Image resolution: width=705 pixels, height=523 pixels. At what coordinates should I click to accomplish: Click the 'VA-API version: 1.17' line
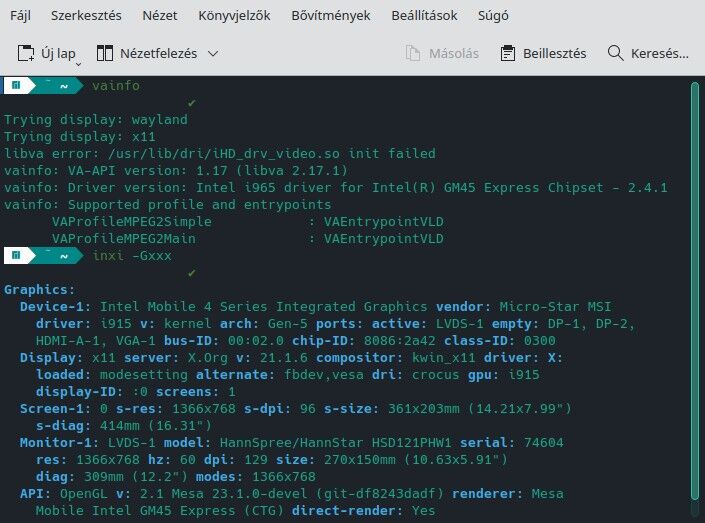[x=176, y=170]
